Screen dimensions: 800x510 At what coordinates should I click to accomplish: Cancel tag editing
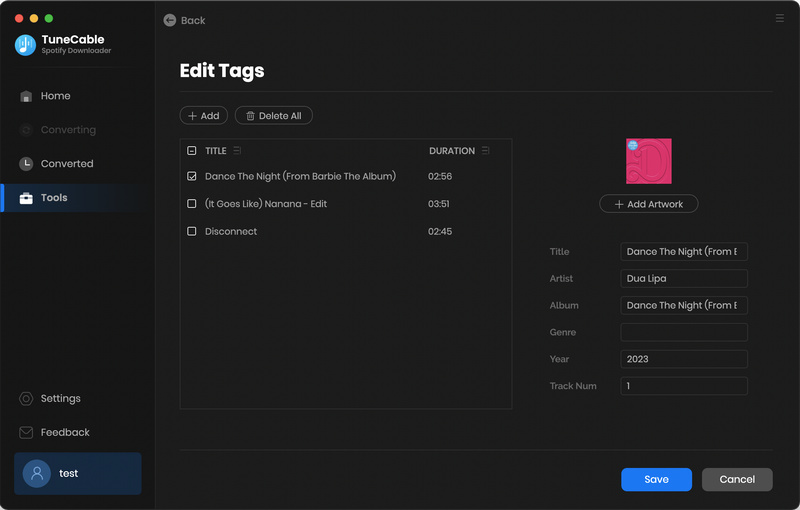(x=737, y=479)
